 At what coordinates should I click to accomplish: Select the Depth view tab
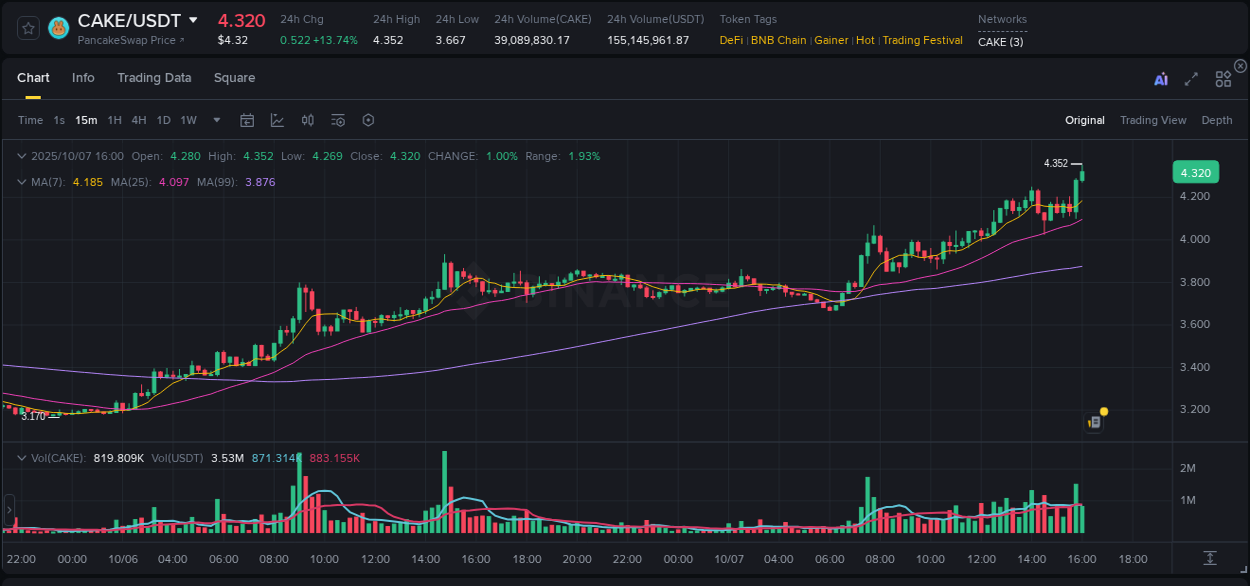point(1217,120)
